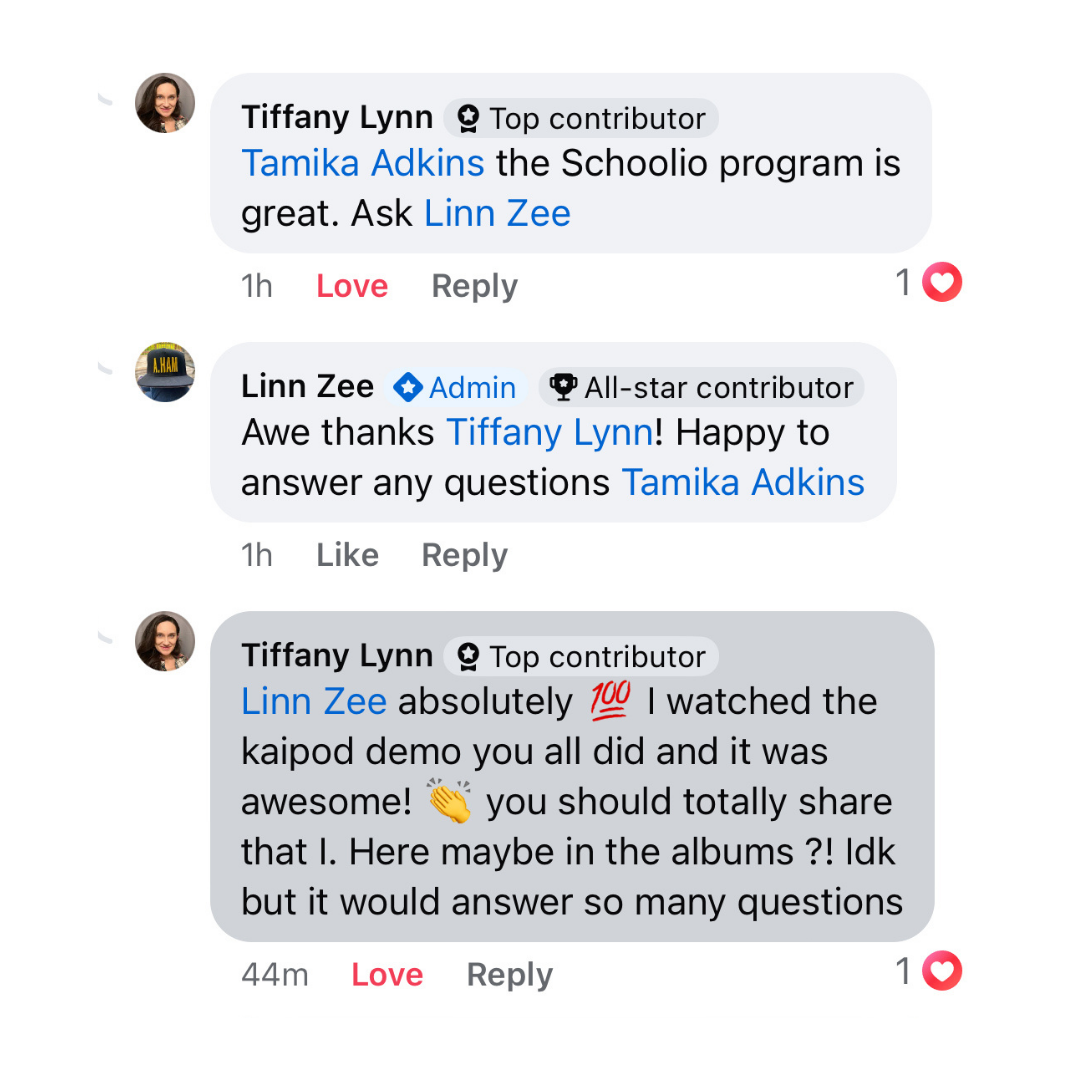This screenshot has width=1080, height=1080.
Task: Click Top contributor badge on last comment
Action: (x=581, y=657)
